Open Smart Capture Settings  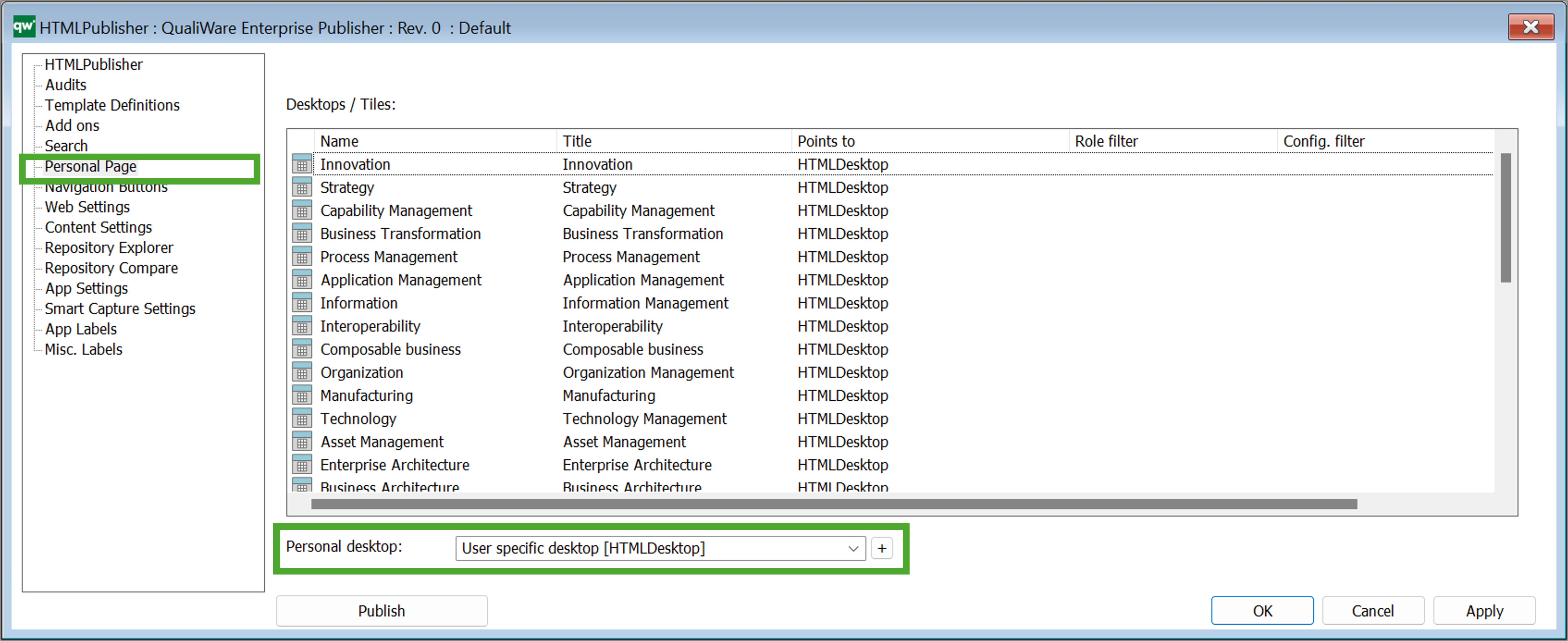tap(120, 309)
